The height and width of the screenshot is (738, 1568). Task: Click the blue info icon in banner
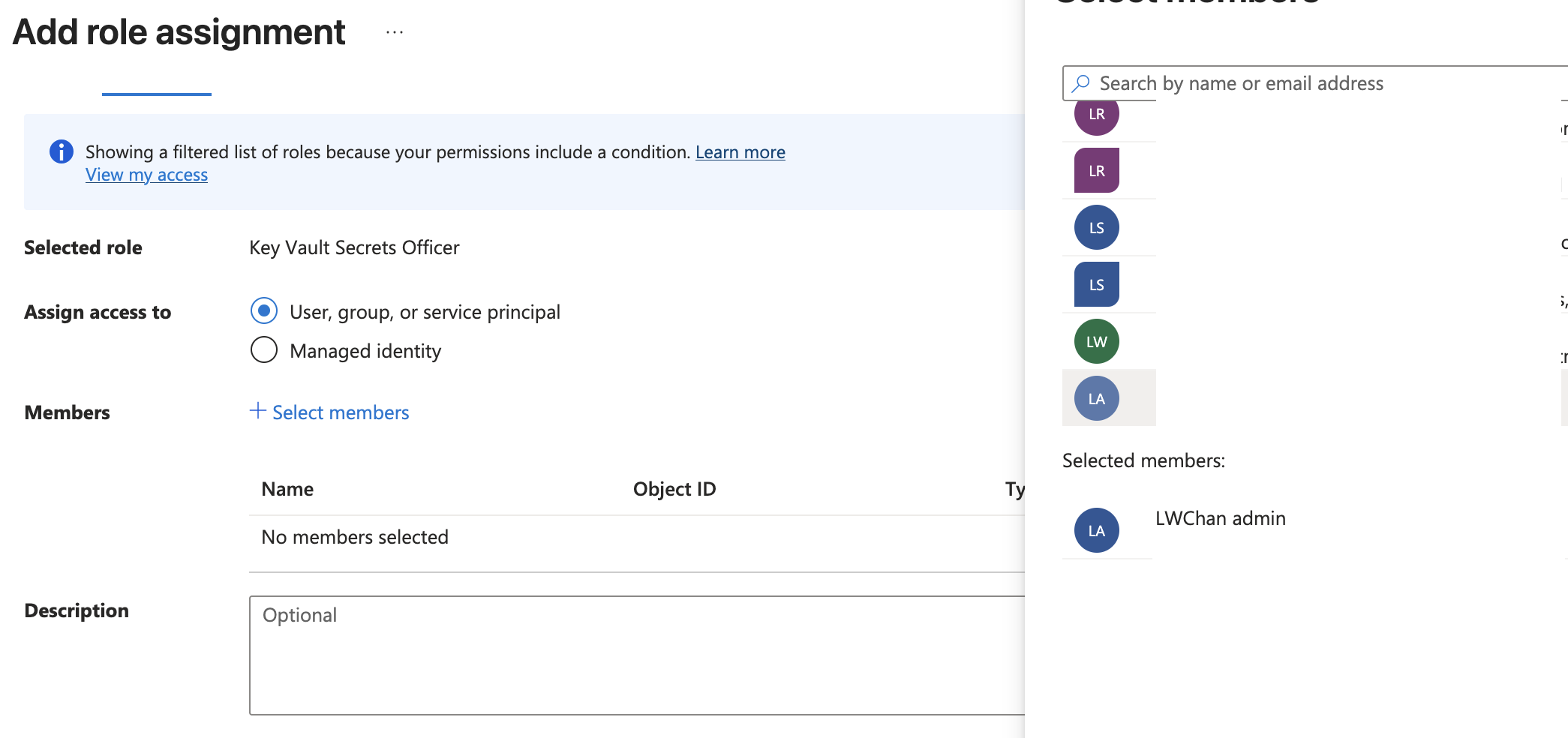pos(62,151)
